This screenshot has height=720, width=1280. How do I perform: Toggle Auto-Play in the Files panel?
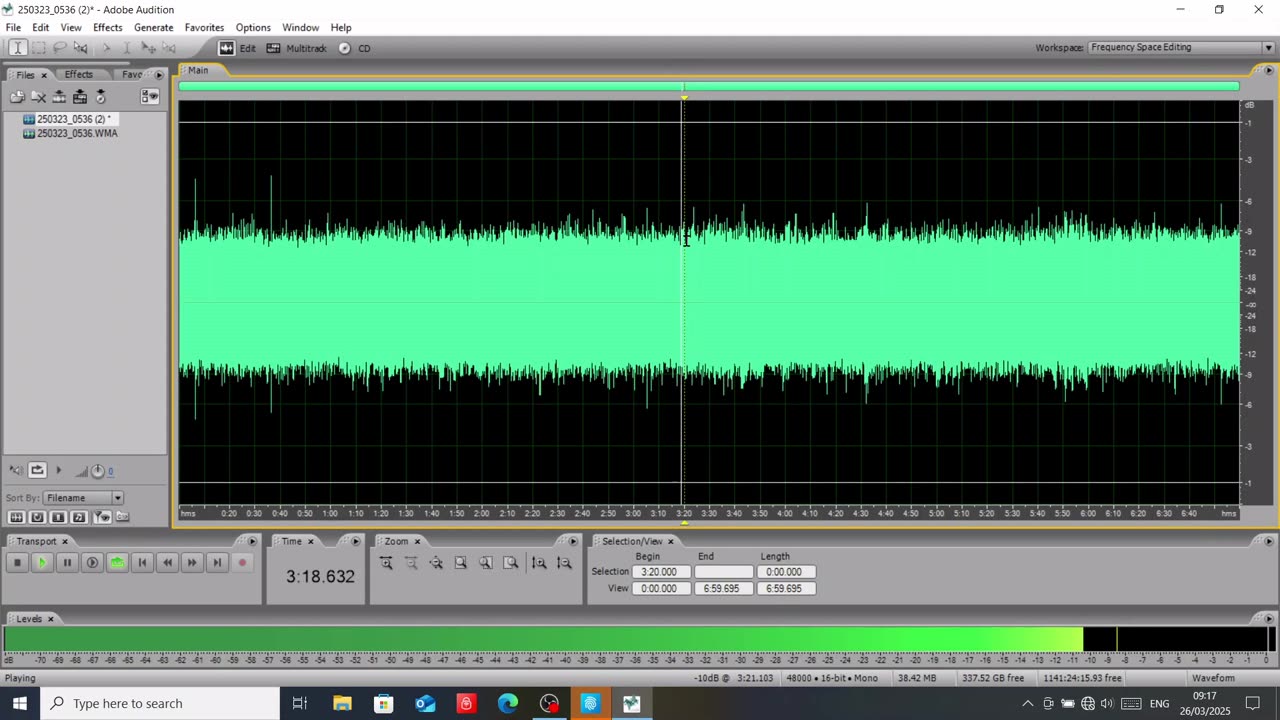[x=16, y=470]
